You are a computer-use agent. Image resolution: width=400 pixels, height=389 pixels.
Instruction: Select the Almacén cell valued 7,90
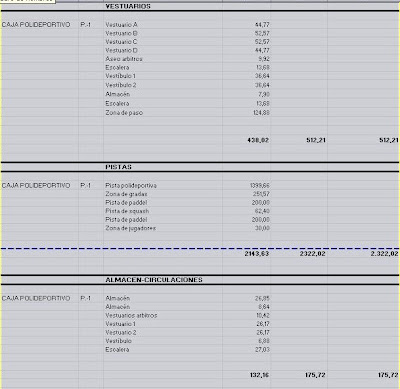coord(118,94)
